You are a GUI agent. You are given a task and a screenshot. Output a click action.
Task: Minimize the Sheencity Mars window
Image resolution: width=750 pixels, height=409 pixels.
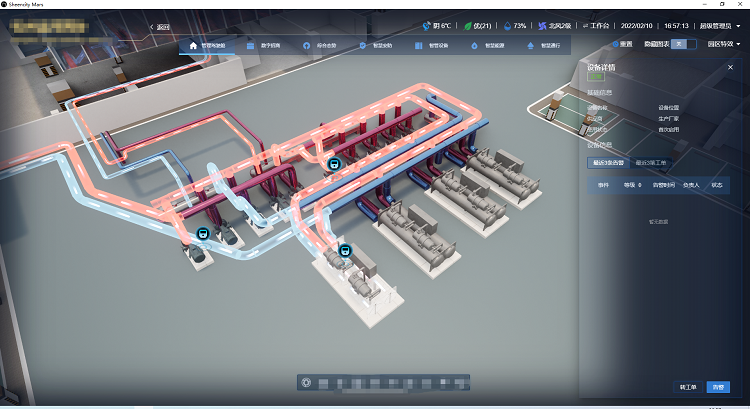click(x=705, y=4)
